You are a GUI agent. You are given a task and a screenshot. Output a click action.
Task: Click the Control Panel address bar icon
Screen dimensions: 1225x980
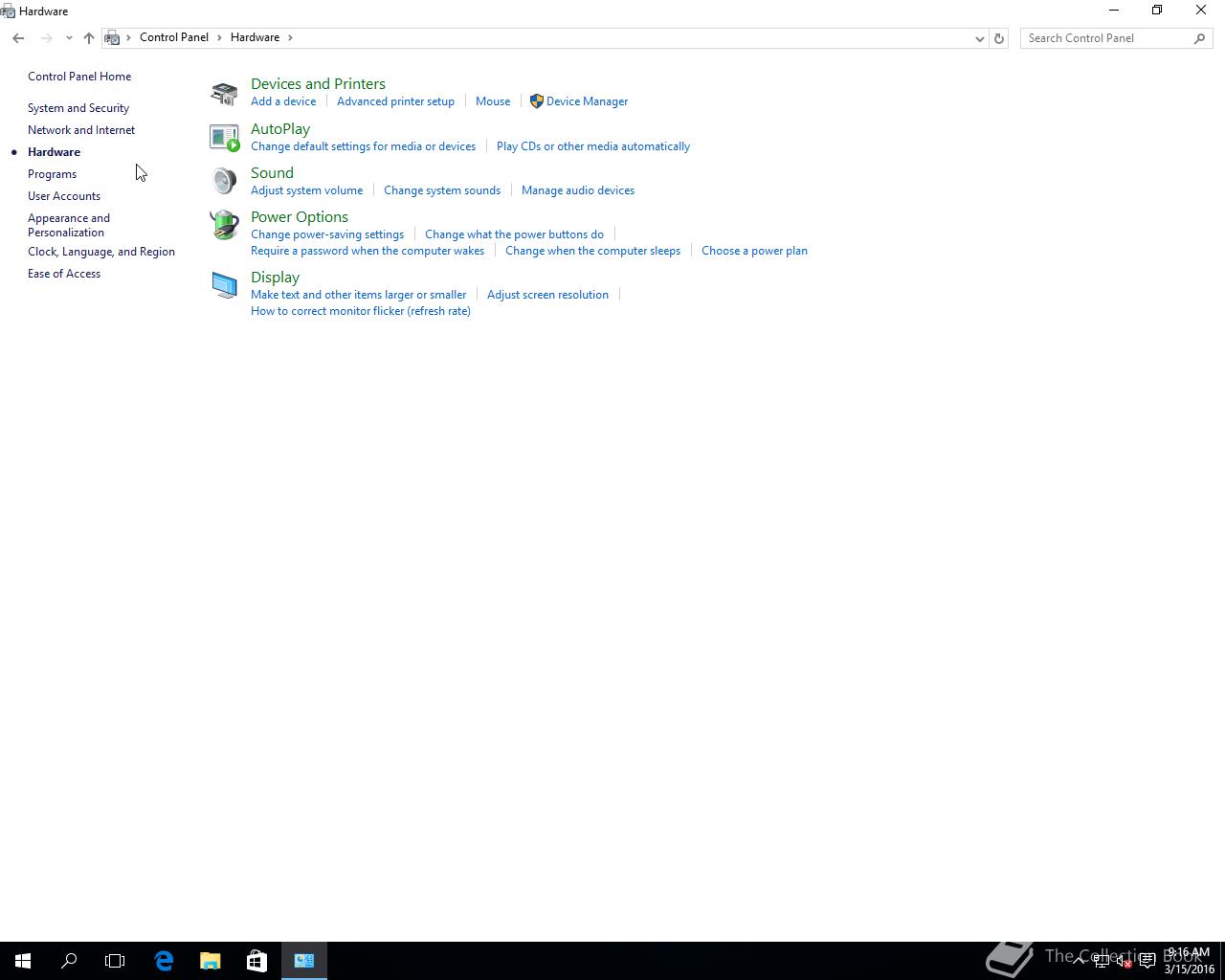[x=112, y=38]
